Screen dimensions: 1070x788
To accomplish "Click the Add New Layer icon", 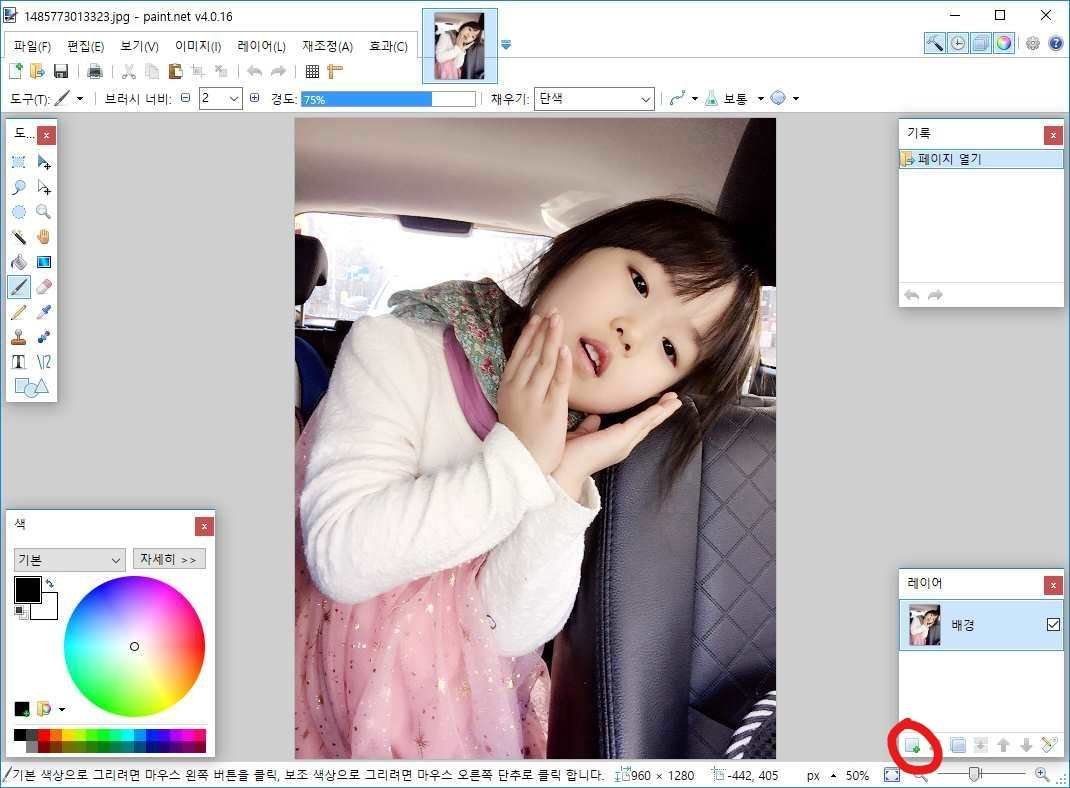I will pyautogui.click(x=911, y=745).
